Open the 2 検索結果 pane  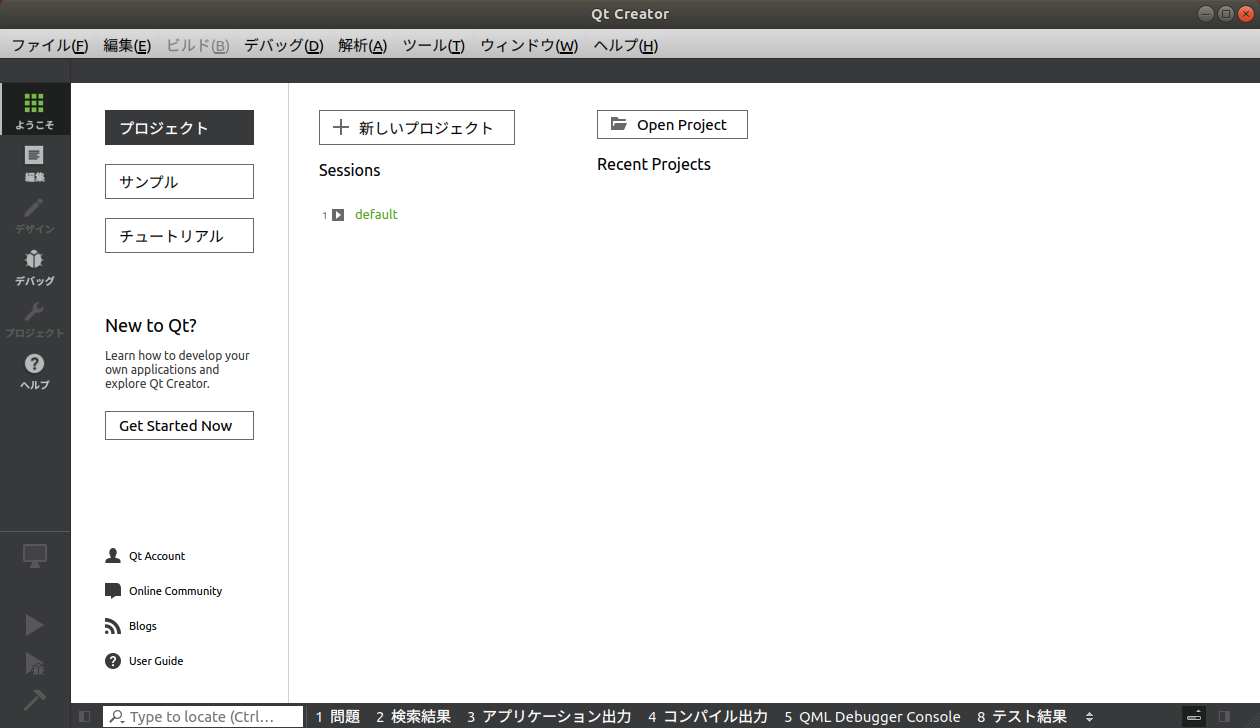coord(413,716)
